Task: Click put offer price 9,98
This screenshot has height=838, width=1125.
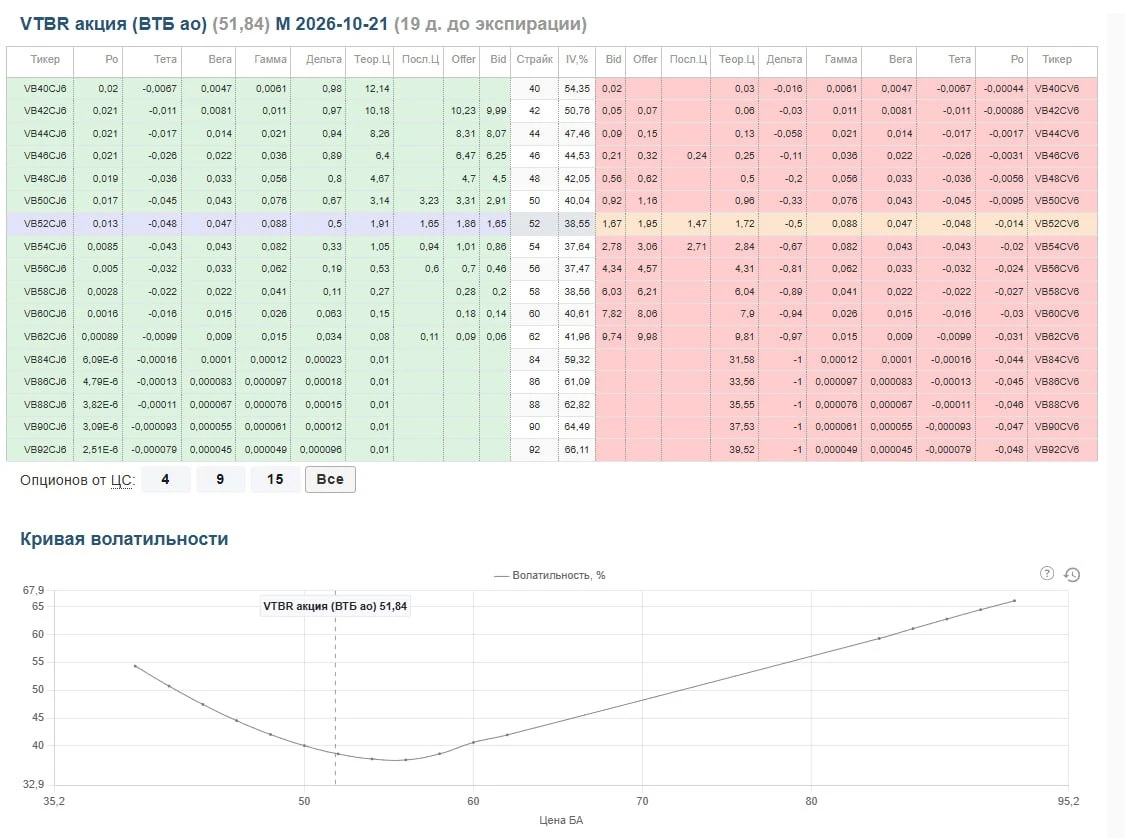Action: [x=647, y=336]
